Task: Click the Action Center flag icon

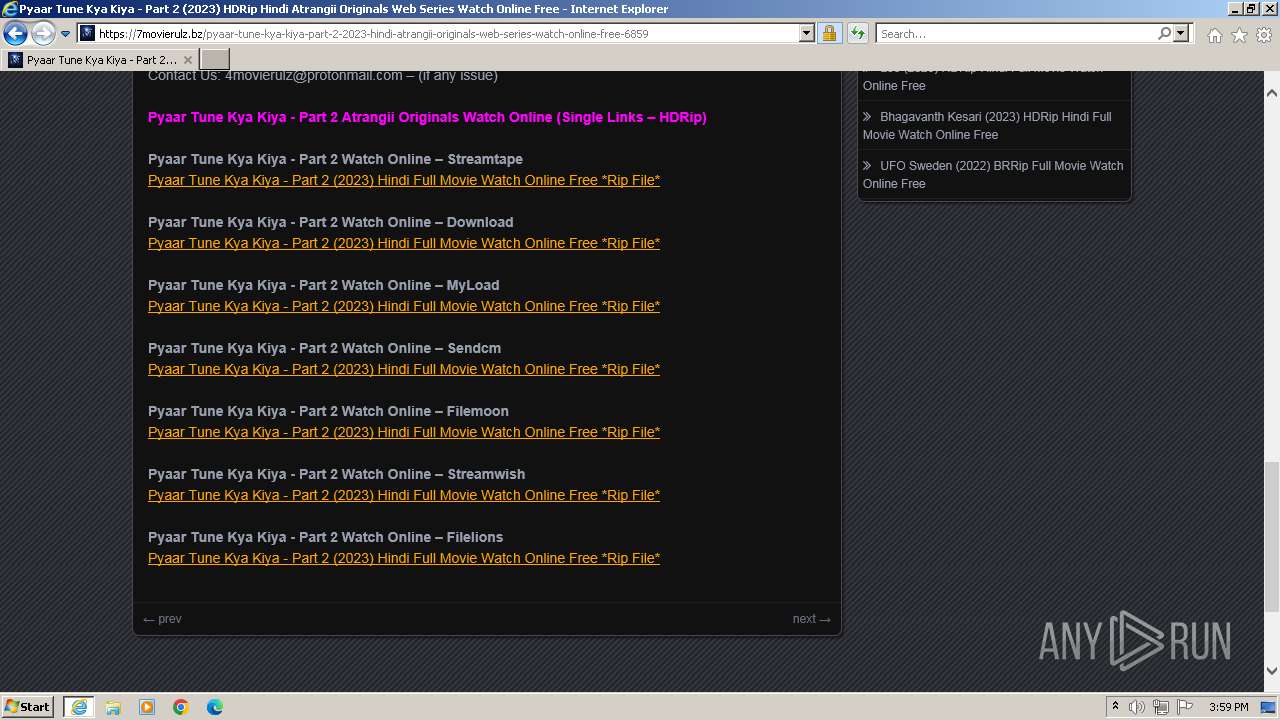Action: coord(1185,707)
